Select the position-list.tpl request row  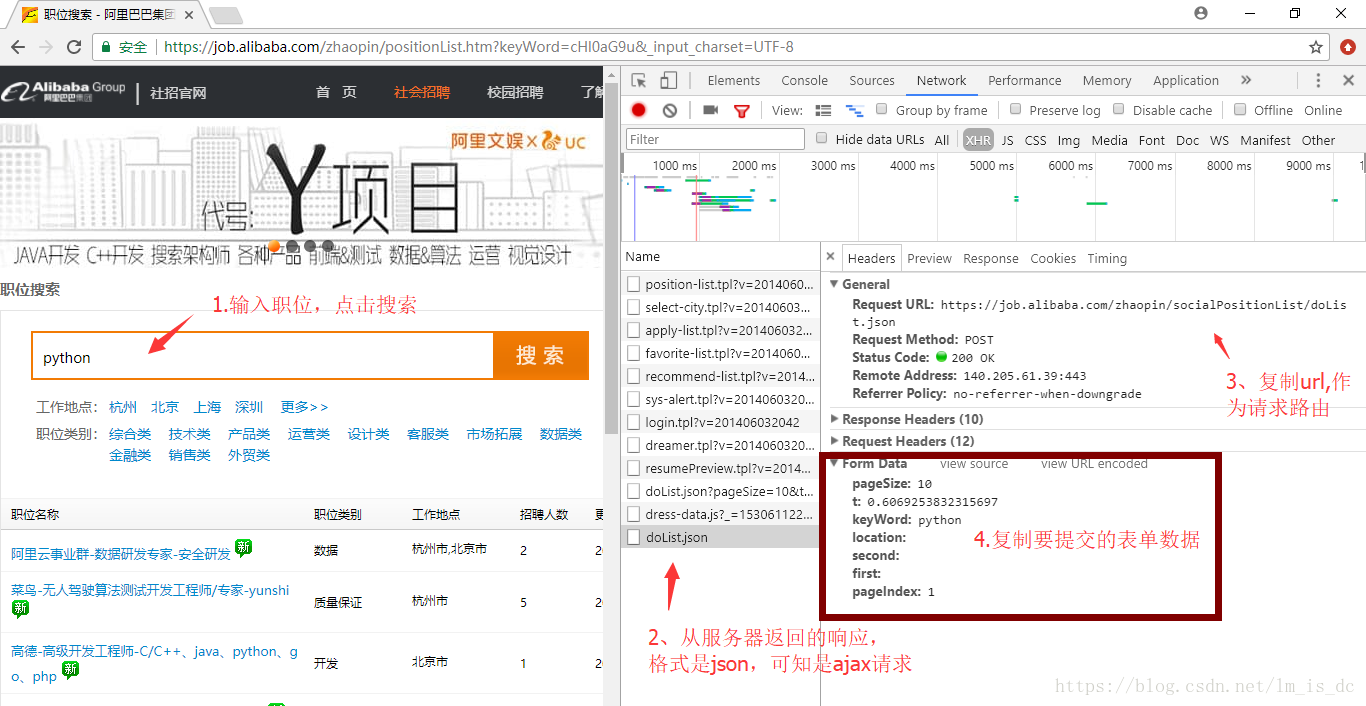(x=720, y=284)
